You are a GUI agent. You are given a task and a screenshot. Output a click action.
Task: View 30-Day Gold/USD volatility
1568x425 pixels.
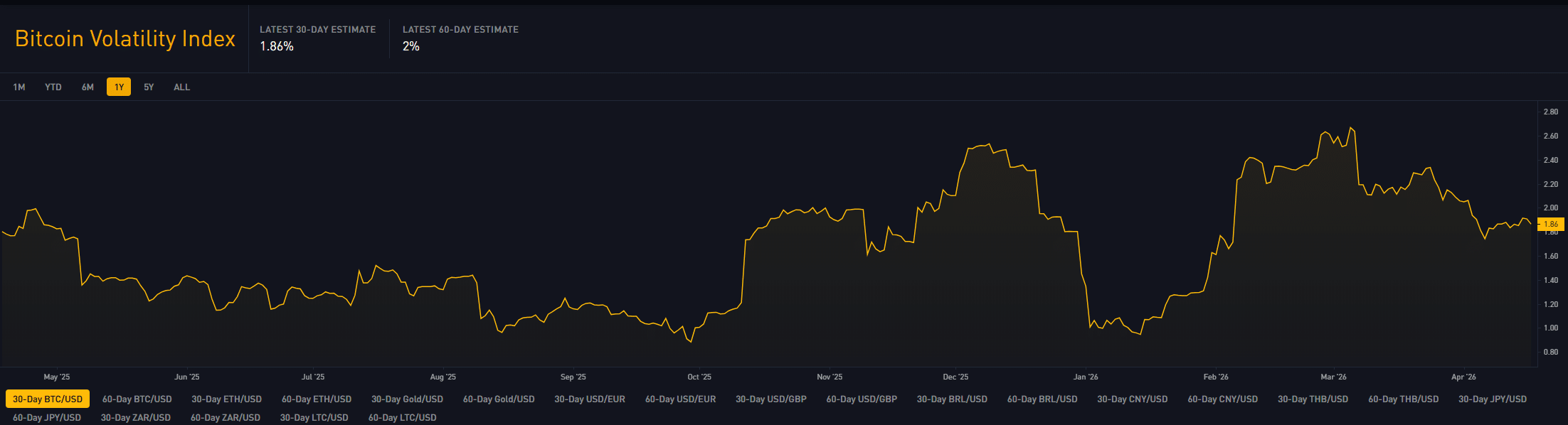pyautogui.click(x=407, y=399)
